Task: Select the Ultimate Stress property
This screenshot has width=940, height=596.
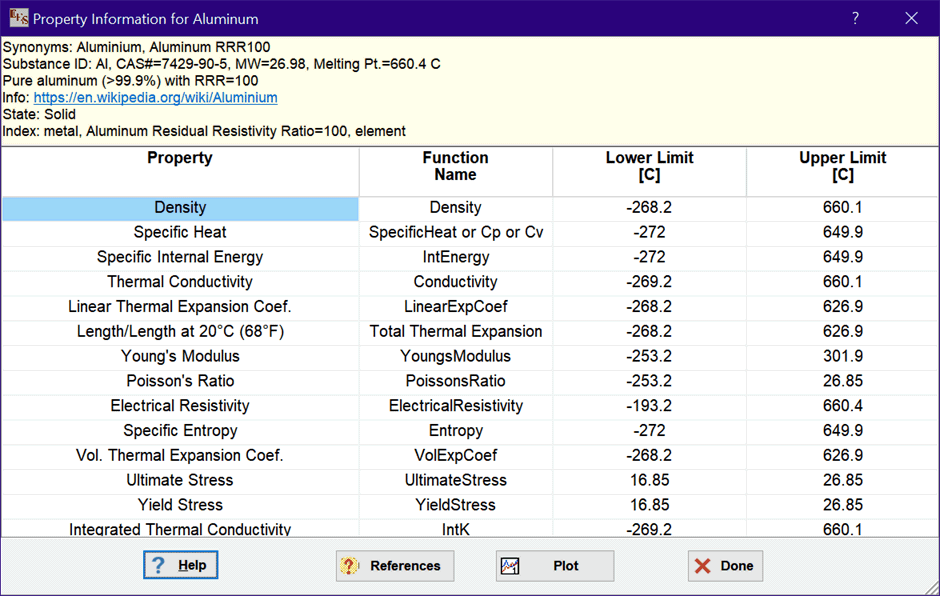Action: pos(180,480)
